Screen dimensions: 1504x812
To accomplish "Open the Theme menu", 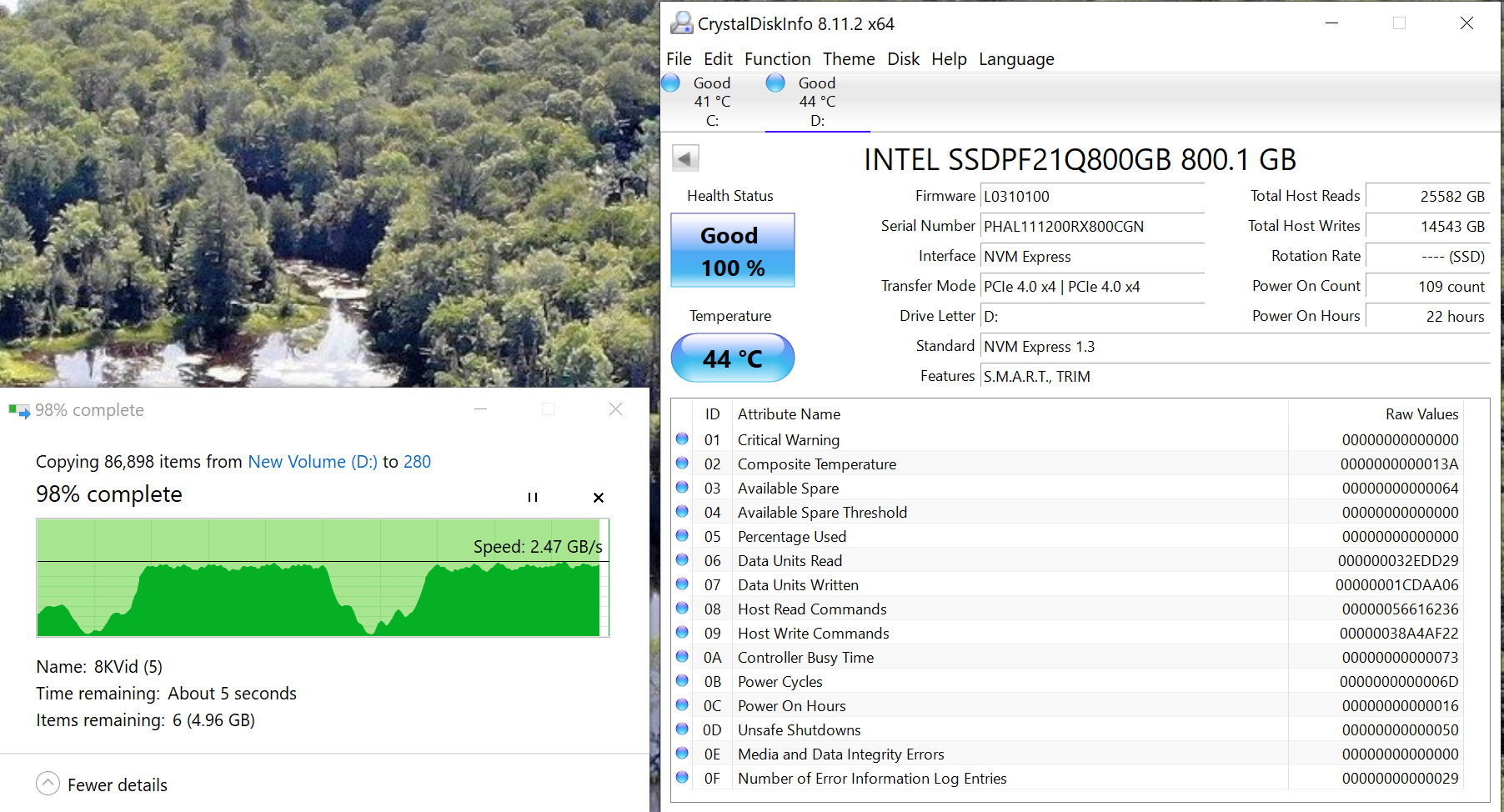I will (x=849, y=59).
